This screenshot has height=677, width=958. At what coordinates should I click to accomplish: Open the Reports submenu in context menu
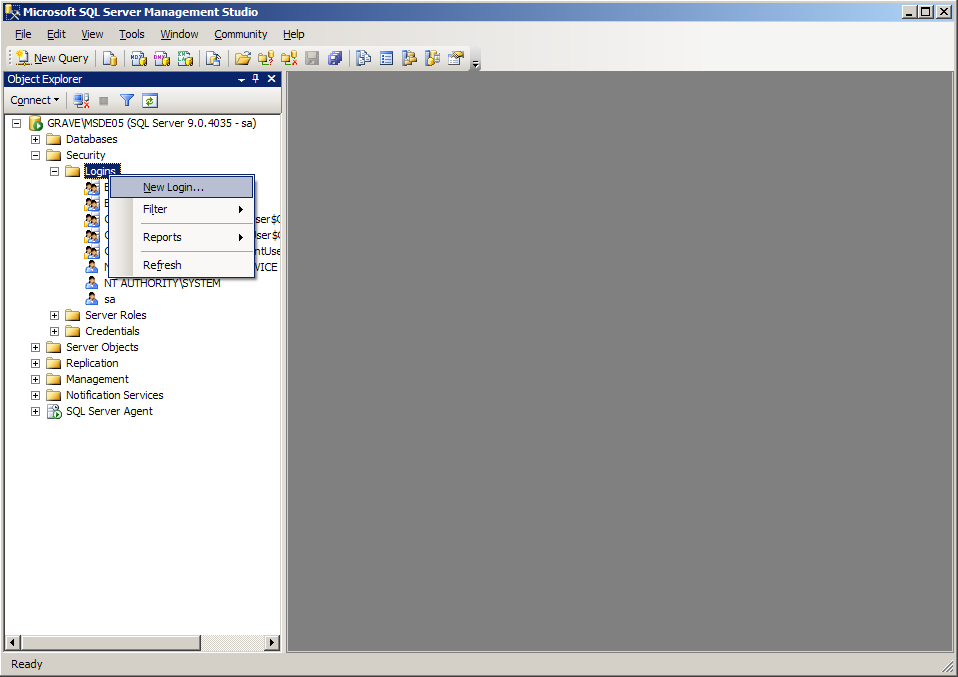coord(162,237)
